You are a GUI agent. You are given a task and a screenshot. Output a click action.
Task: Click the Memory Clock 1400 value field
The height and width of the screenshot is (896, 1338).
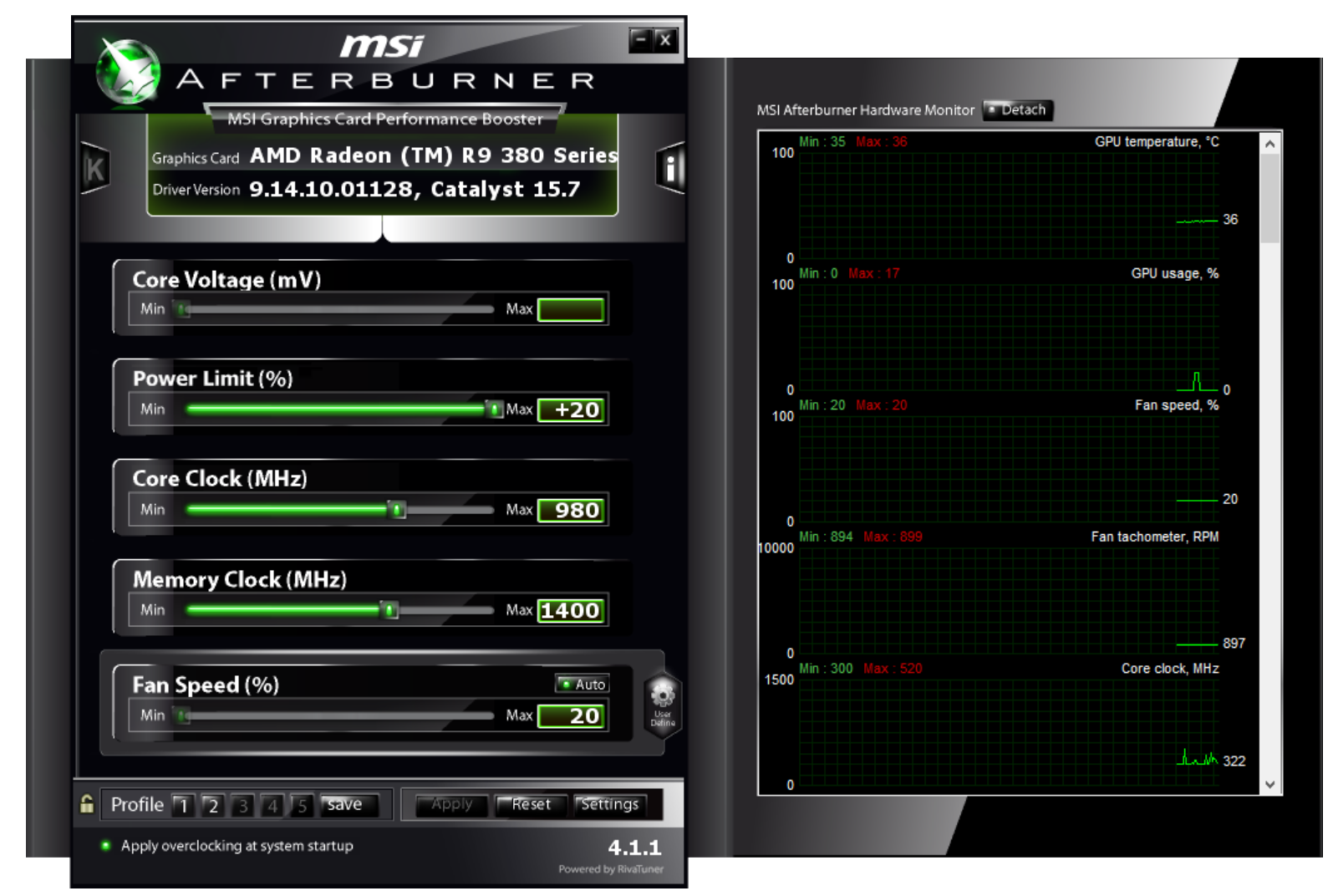pos(571,610)
